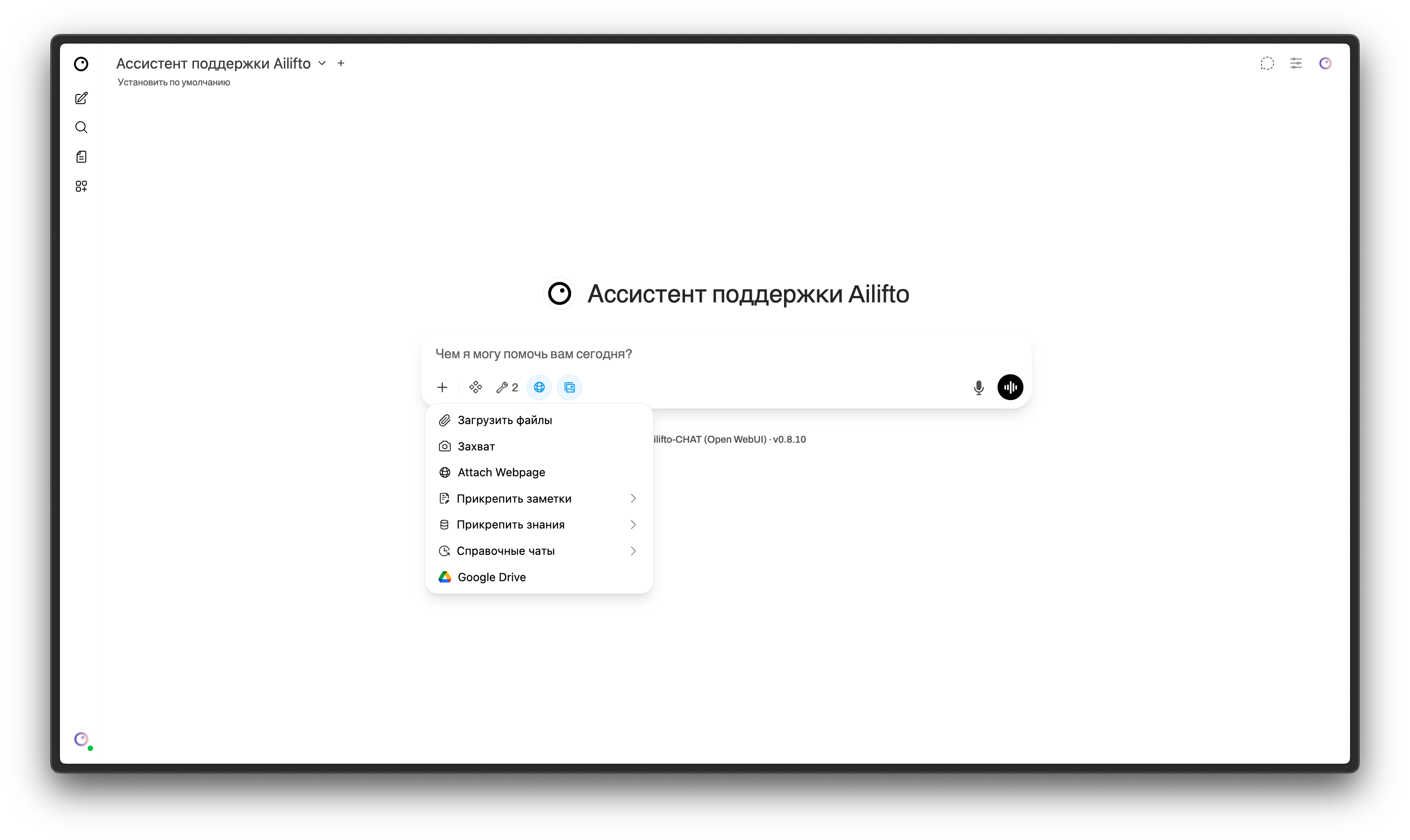Screen dimensions: 1410x840
Task: Select the search icon in the sidebar
Action: [x=82, y=127]
